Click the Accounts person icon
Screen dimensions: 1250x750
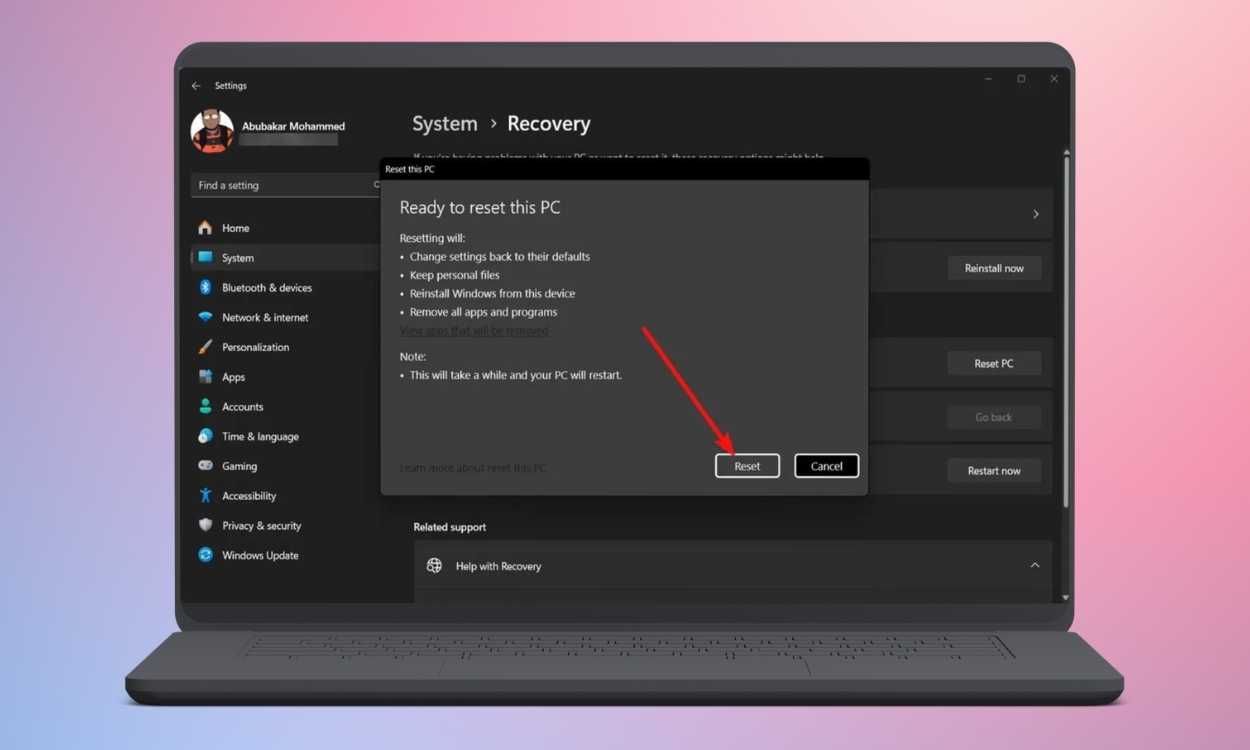click(205, 407)
